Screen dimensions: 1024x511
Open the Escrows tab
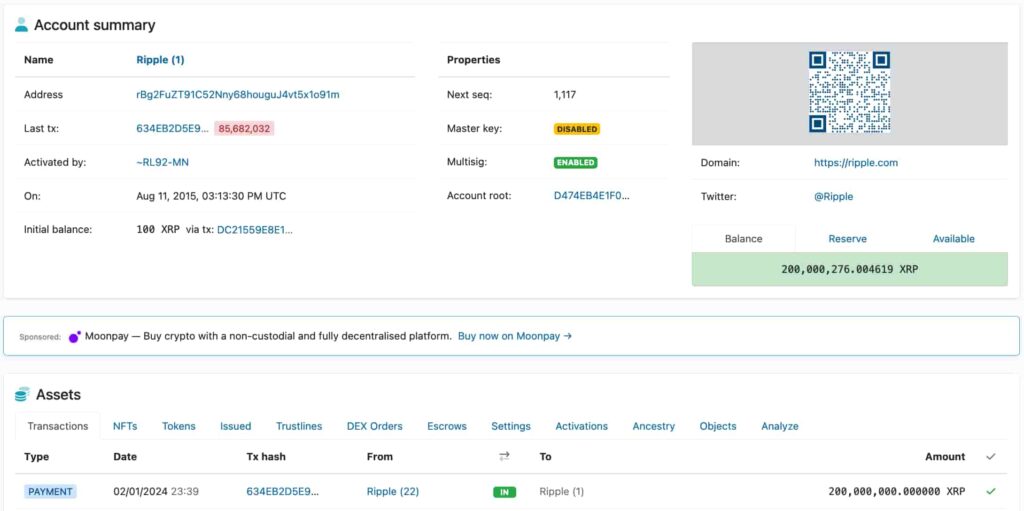click(447, 426)
